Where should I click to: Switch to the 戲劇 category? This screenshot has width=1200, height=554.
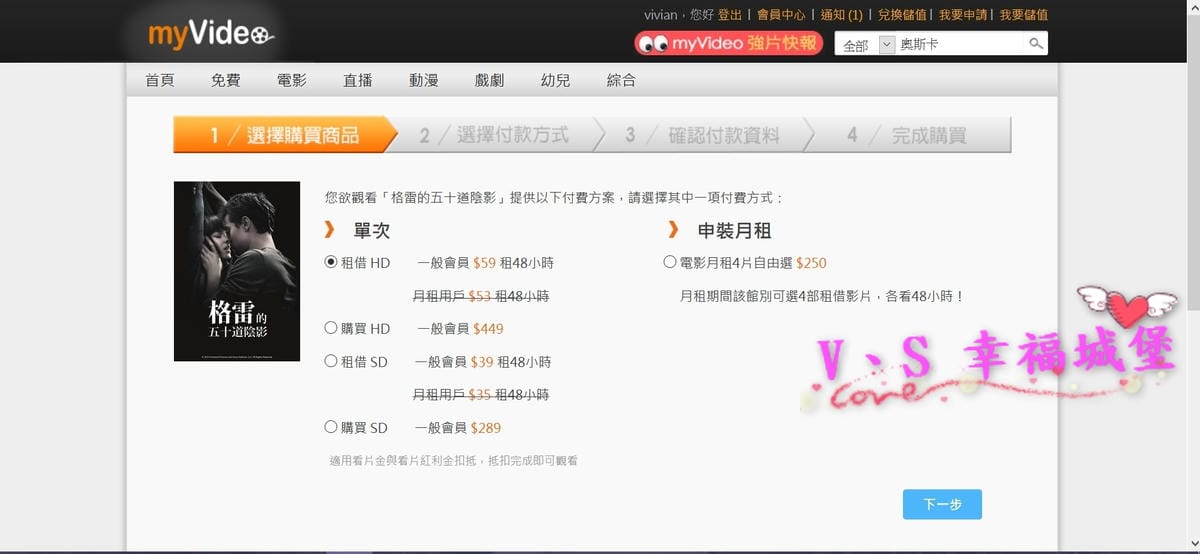489,80
